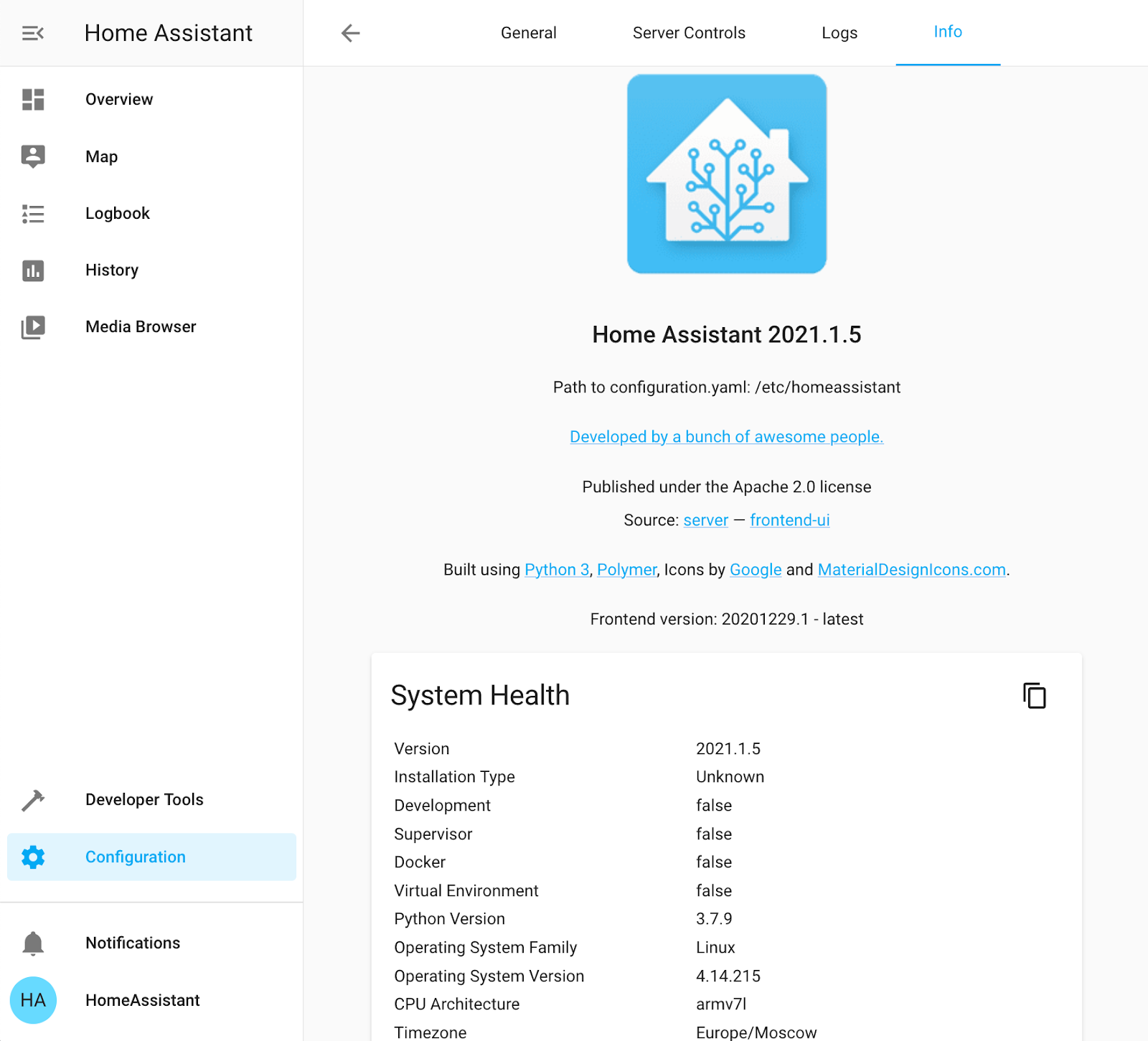The image size is (1148, 1041).
Task: Click the CPU Architecture row label
Action: [x=456, y=1004]
